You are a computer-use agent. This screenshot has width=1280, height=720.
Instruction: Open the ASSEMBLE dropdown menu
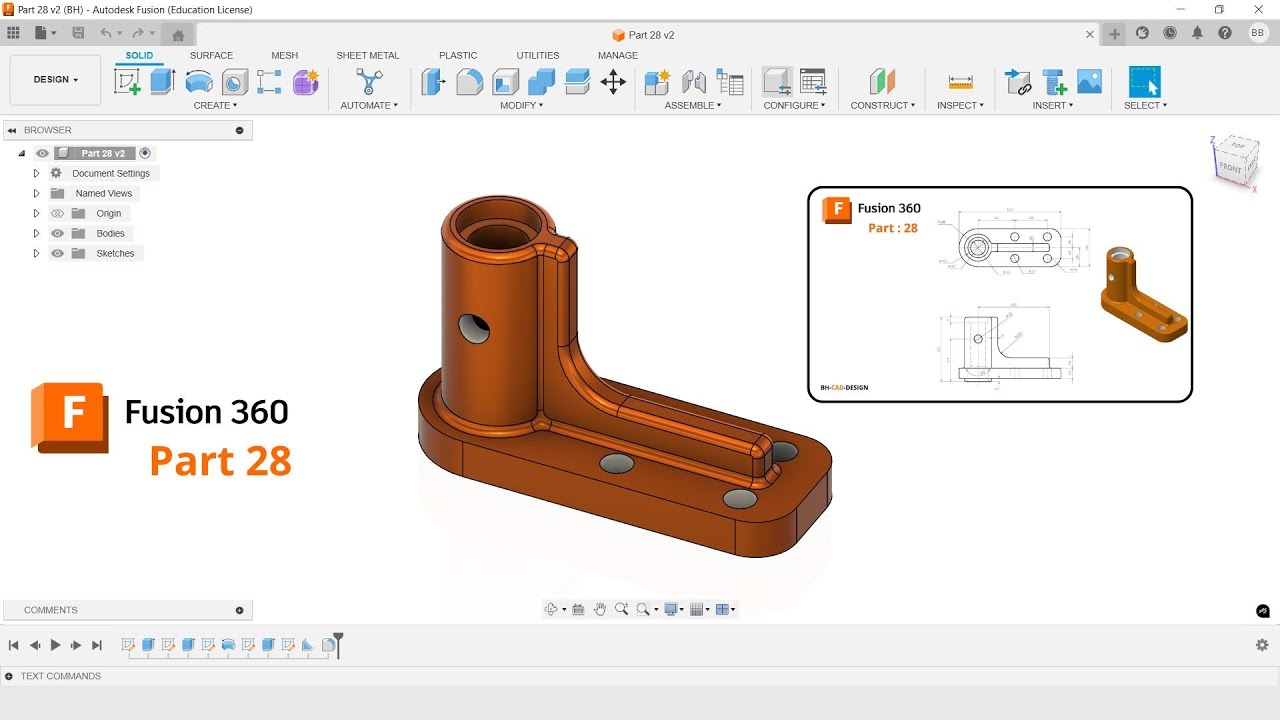(x=693, y=105)
